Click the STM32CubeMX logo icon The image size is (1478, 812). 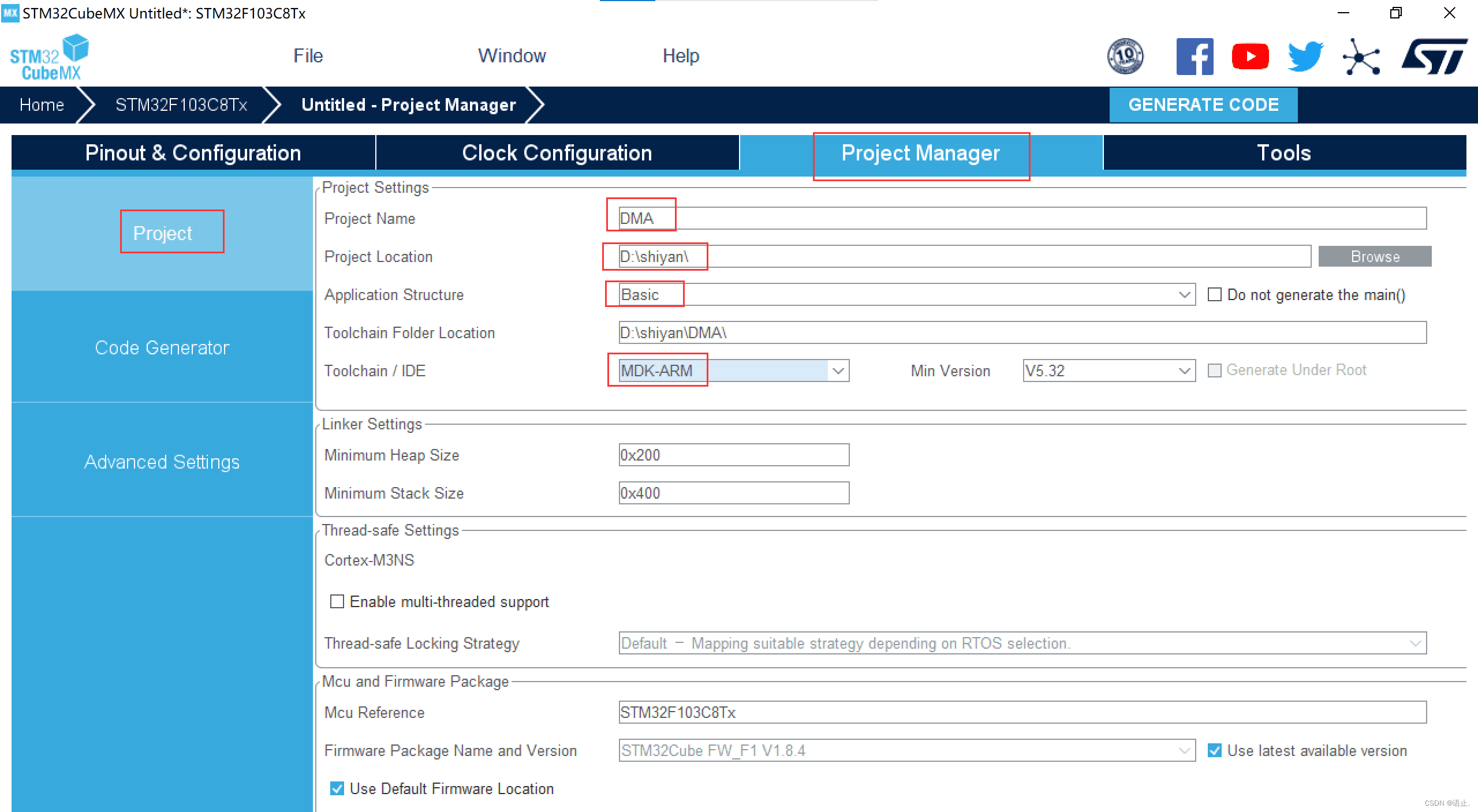click(49, 57)
